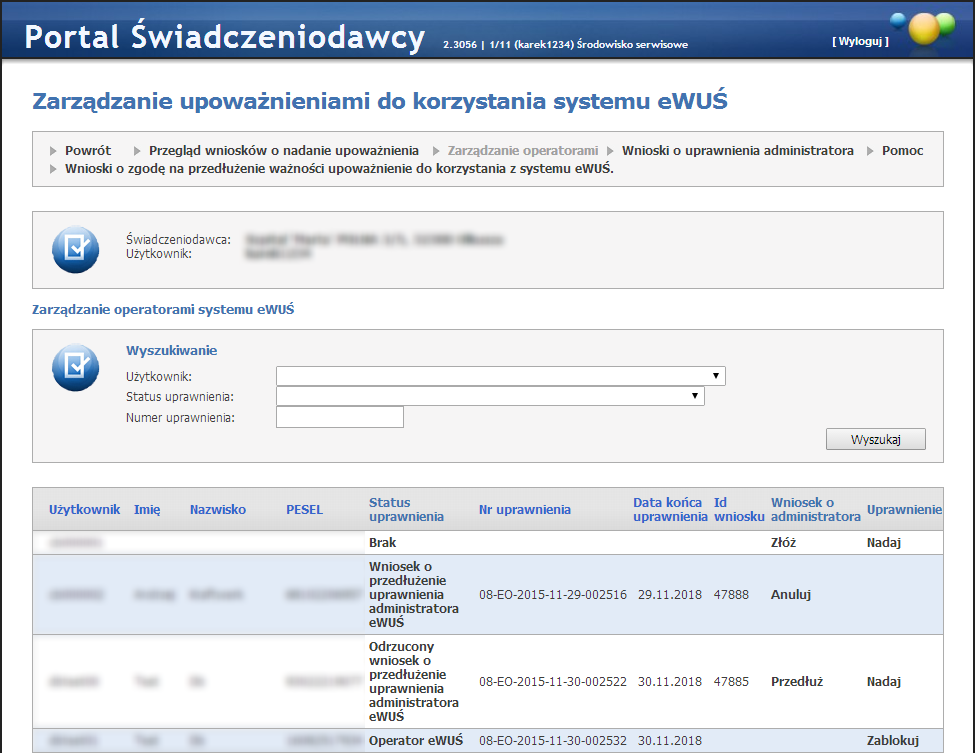The height and width of the screenshot is (753, 975).
Task: Click the checkmark icon beside Świadczeniodawca
Action: click(x=76, y=249)
